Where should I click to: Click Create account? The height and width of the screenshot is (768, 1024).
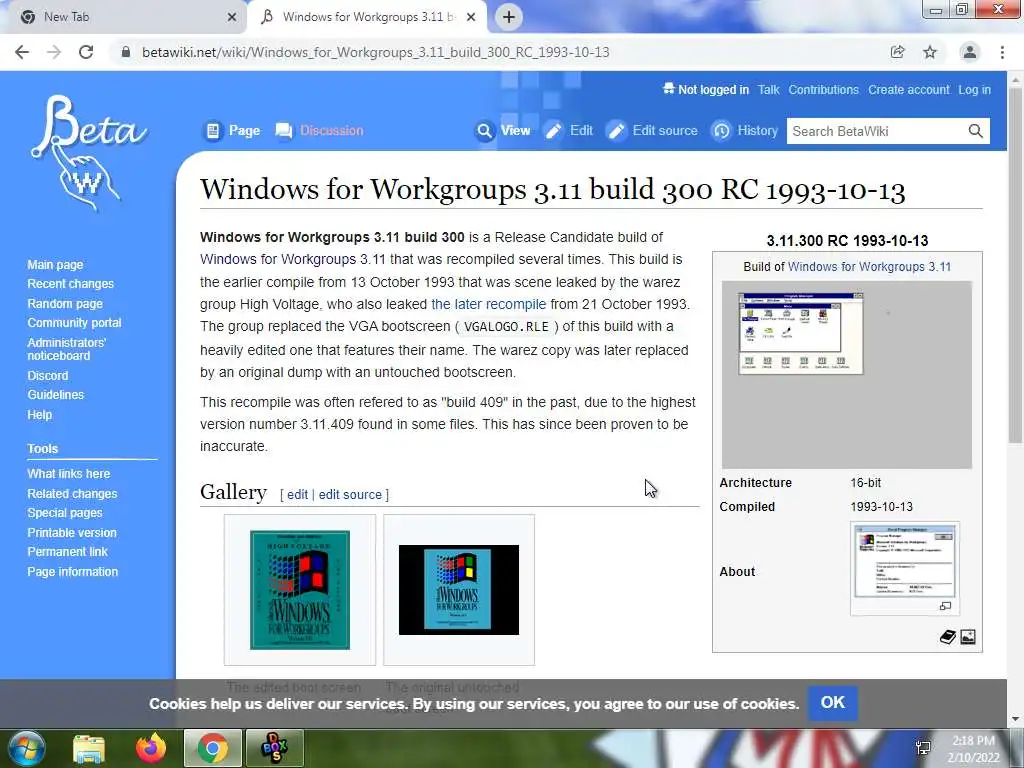(908, 90)
